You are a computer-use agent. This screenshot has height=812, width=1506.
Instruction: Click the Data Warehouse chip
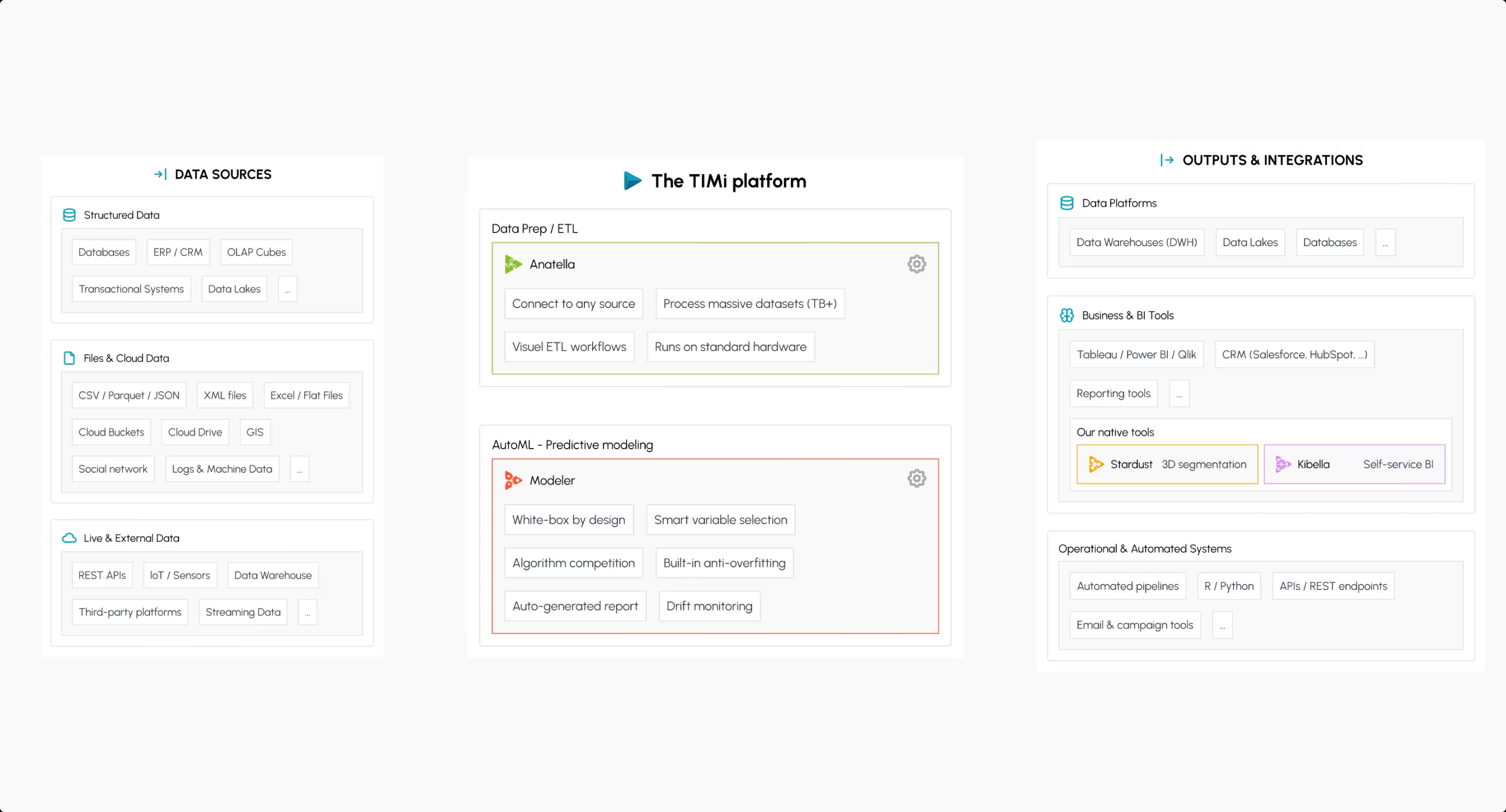(273, 575)
